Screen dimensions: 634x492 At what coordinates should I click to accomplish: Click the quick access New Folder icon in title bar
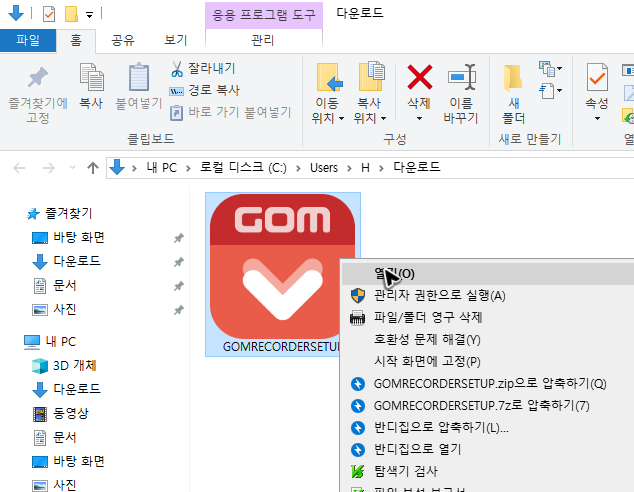coord(72,15)
